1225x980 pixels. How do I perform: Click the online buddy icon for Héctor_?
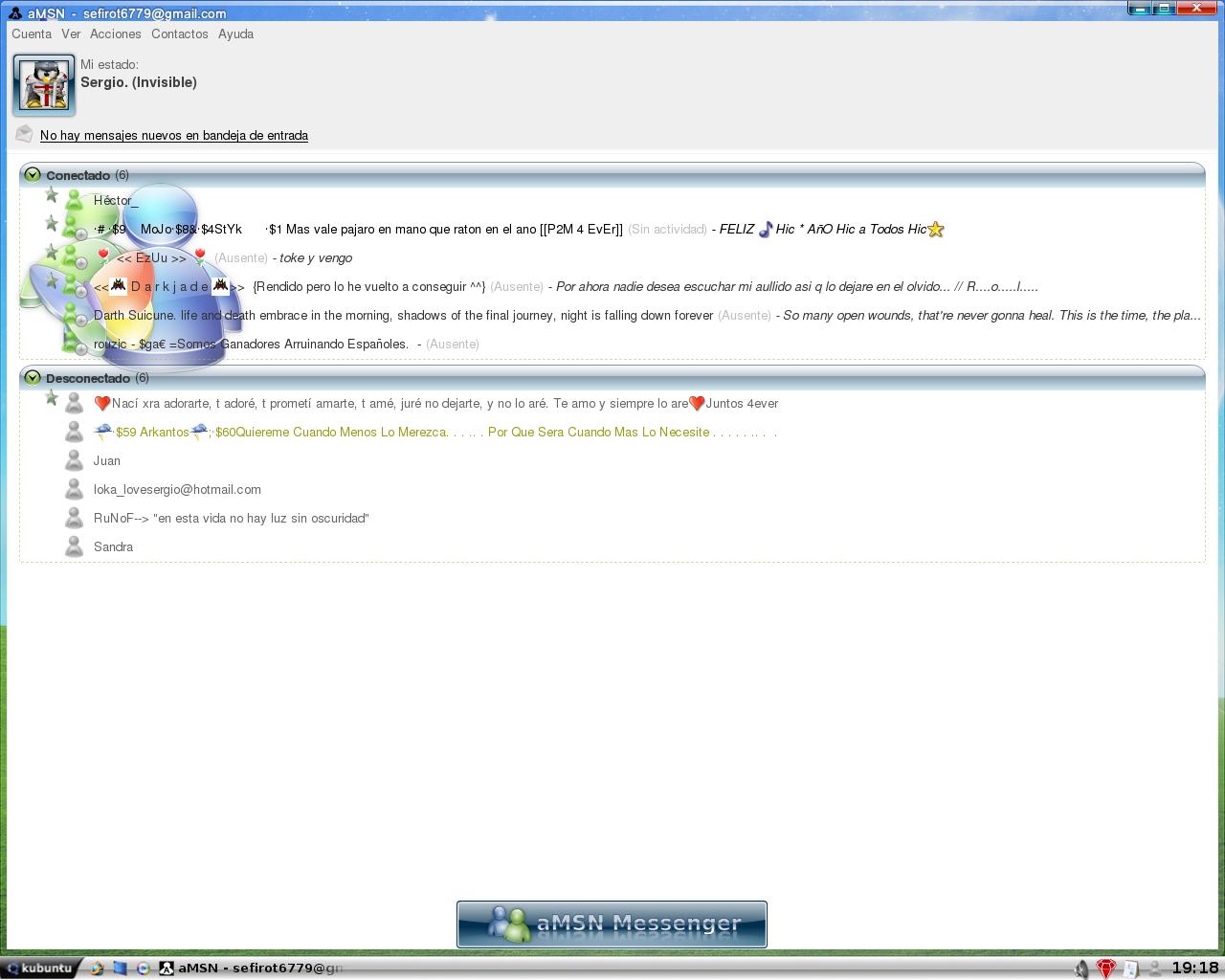(75, 200)
